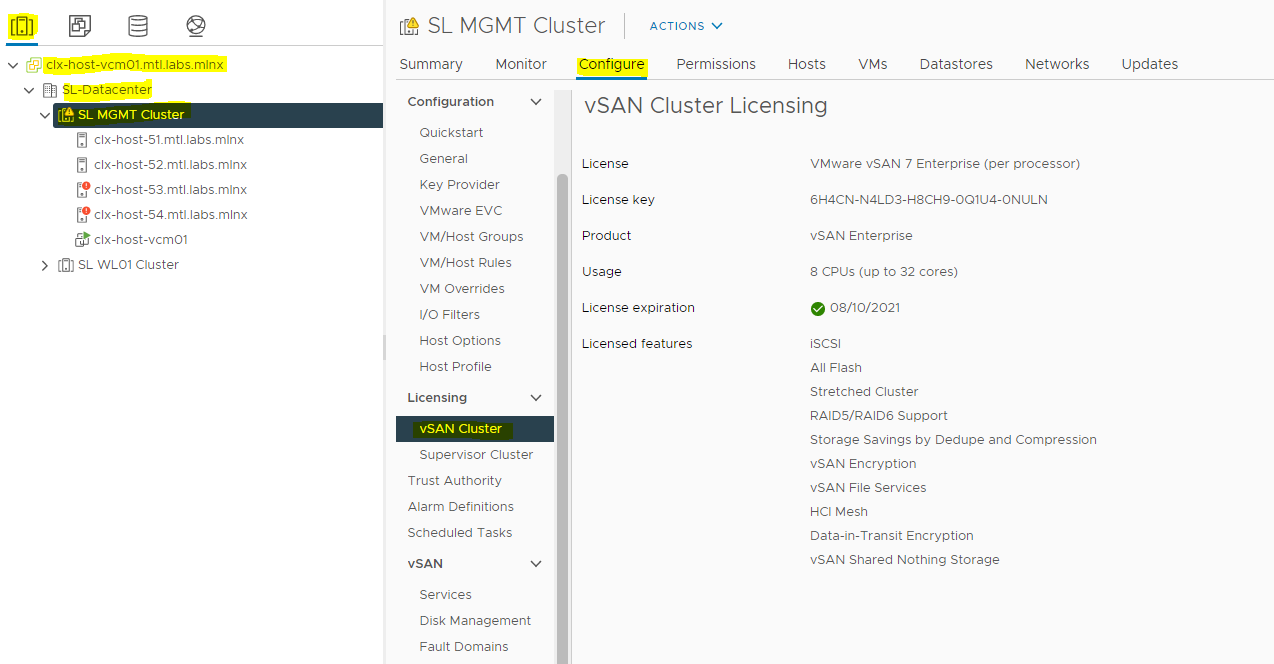The height and width of the screenshot is (664, 1274).
Task: Select host clx-host-52.mtl.labs.mlnx in tree
Action: (x=170, y=165)
